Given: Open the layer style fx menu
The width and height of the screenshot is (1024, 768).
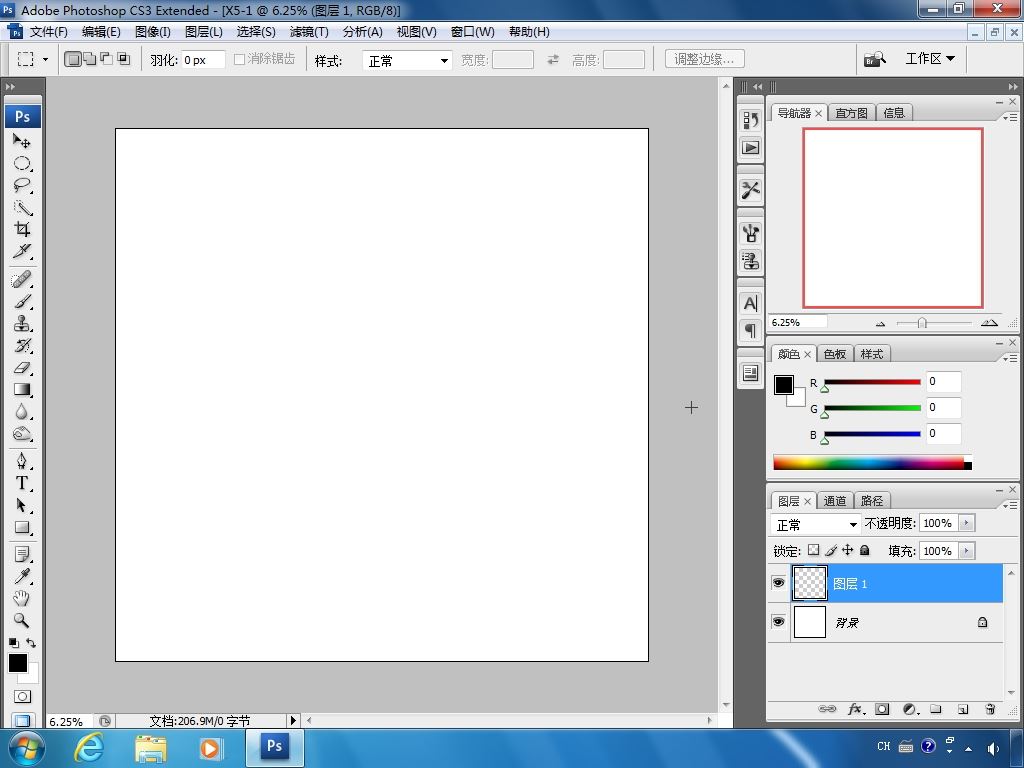Looking at the screenshot, I should click(x=855, y=709).
